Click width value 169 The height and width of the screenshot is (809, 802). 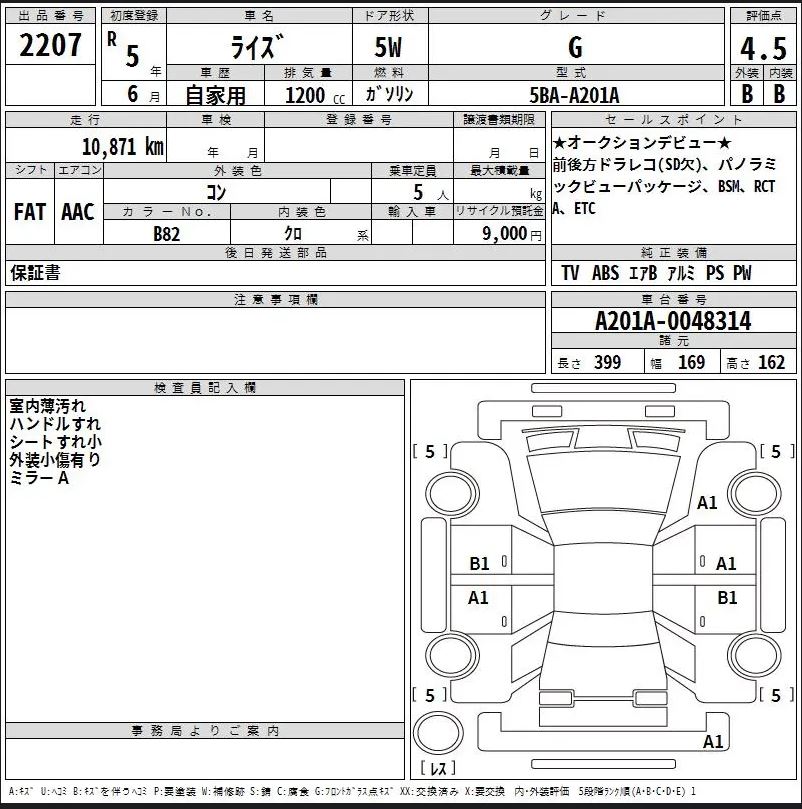(691, 362)
